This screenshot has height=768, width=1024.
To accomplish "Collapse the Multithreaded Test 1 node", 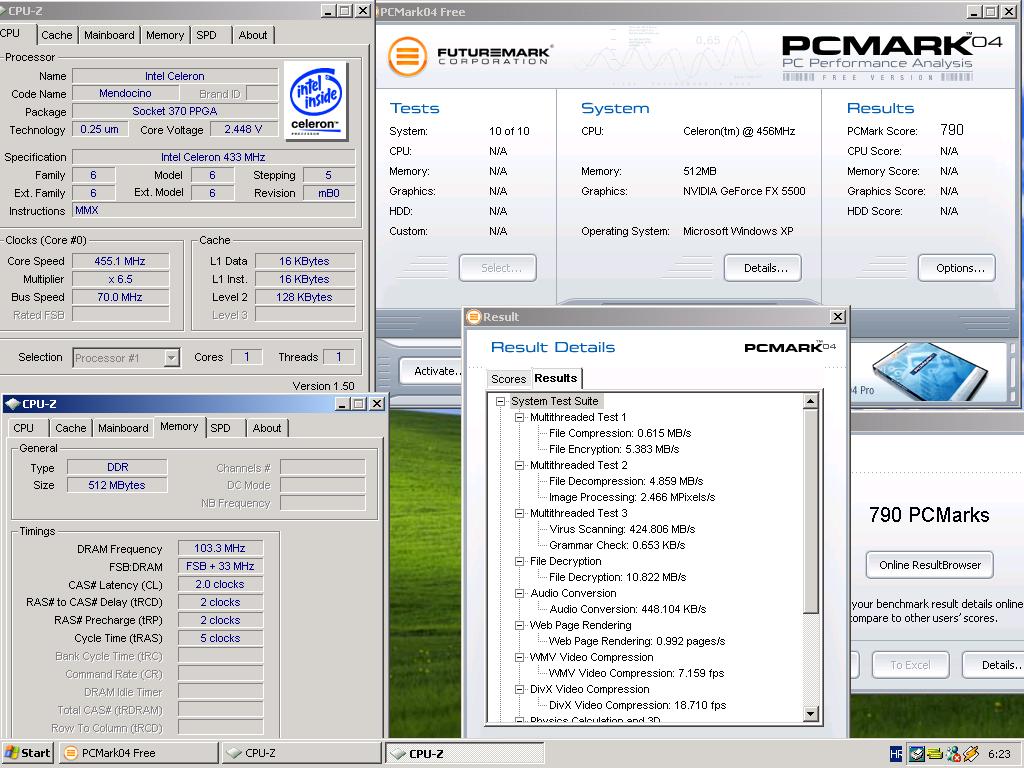I will point(520,417).
